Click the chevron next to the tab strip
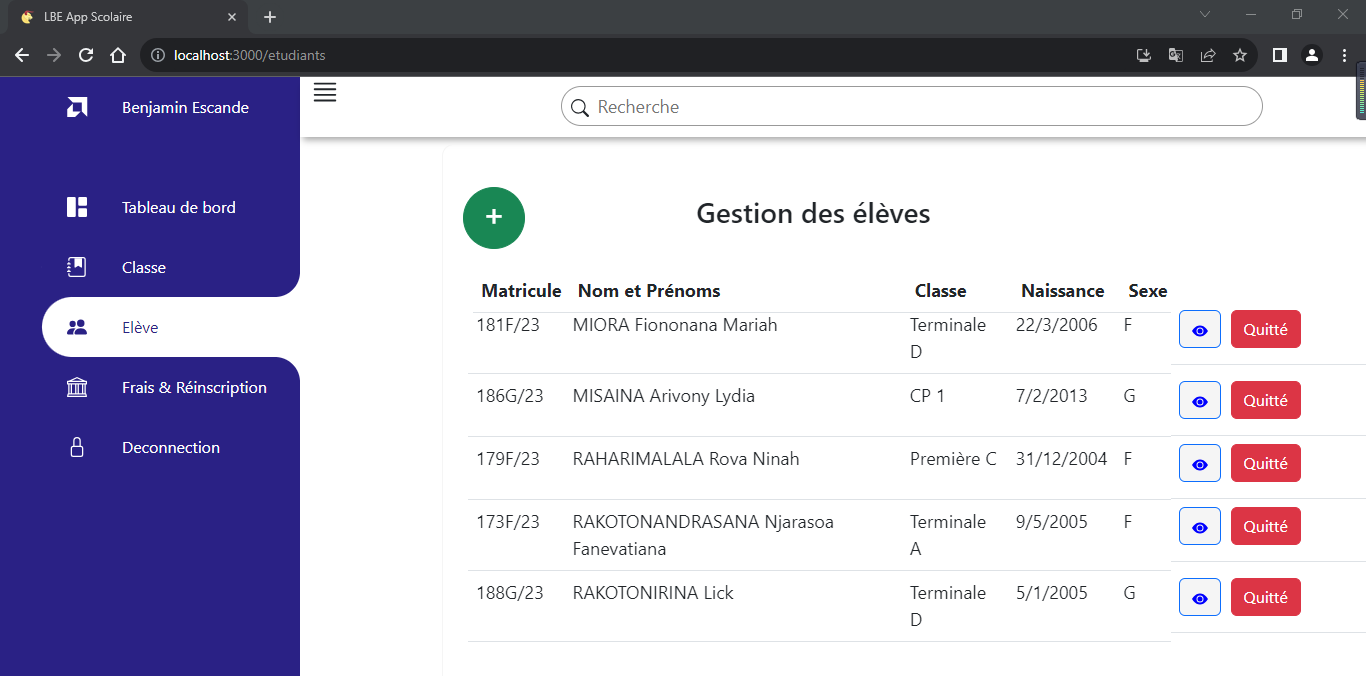Screen dimensions: 1366x676 [1204, 15]
